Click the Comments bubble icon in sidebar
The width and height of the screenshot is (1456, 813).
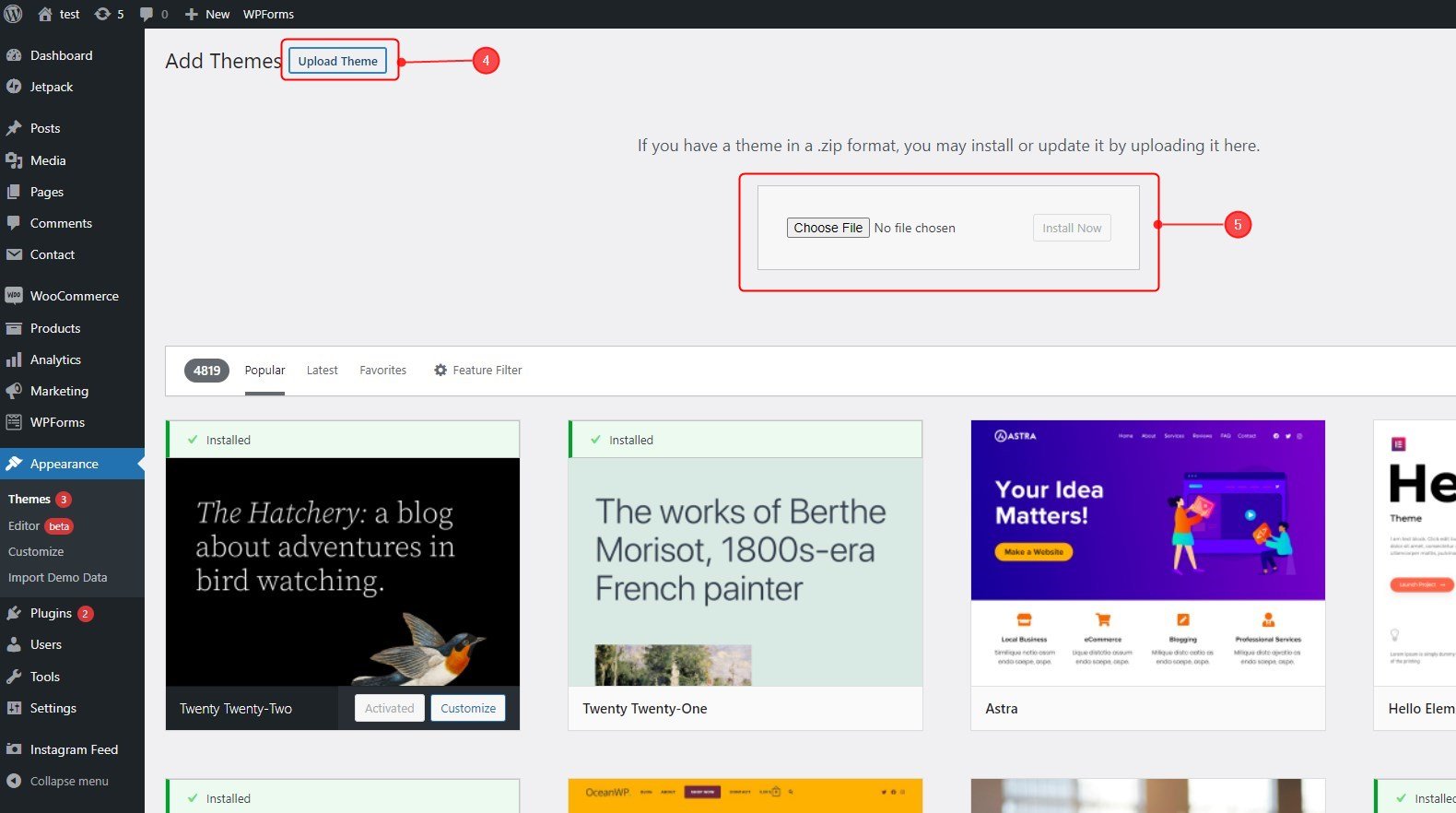14,223
